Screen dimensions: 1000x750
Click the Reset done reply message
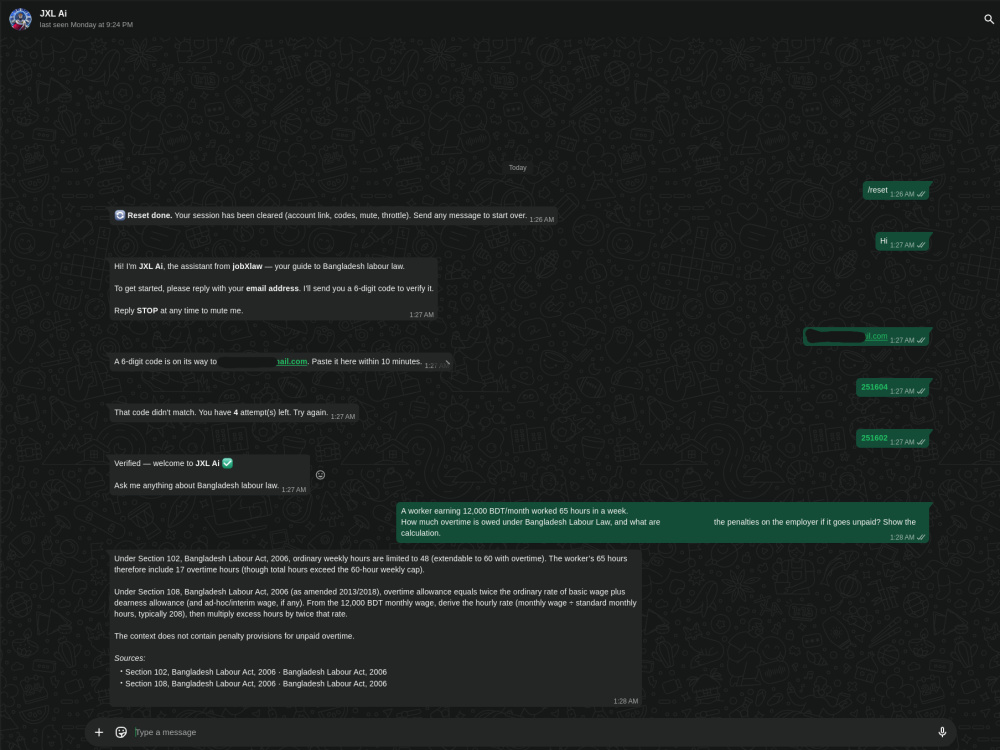(334, 216)
